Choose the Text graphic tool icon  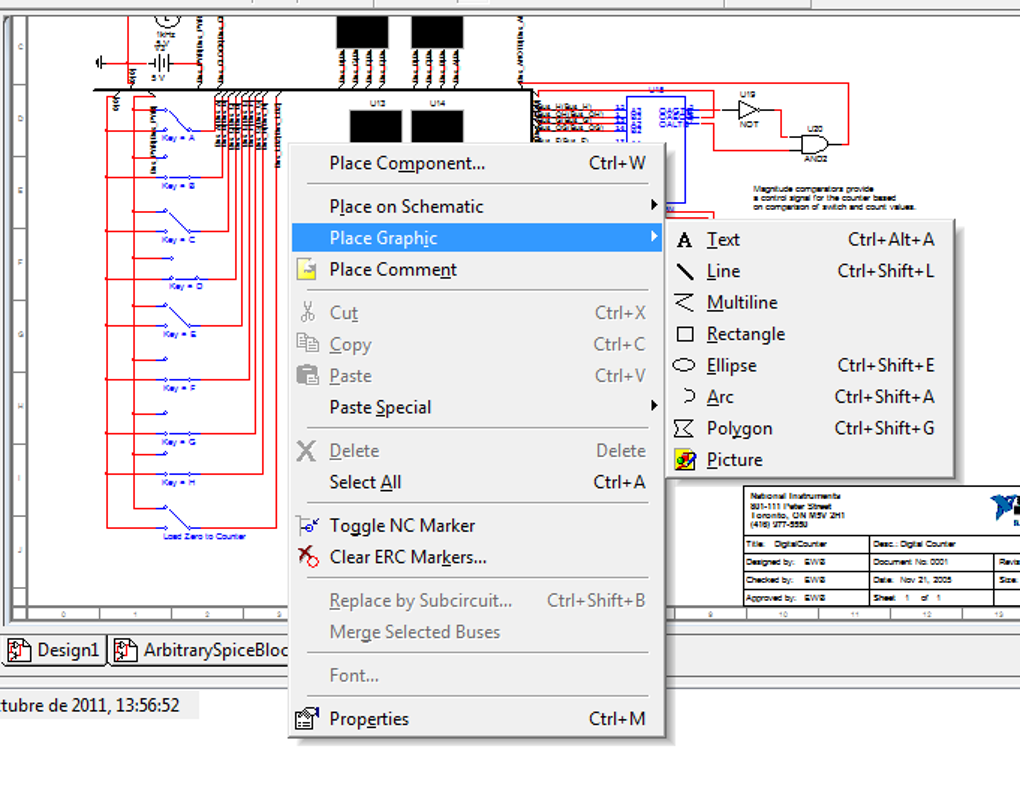684,240
